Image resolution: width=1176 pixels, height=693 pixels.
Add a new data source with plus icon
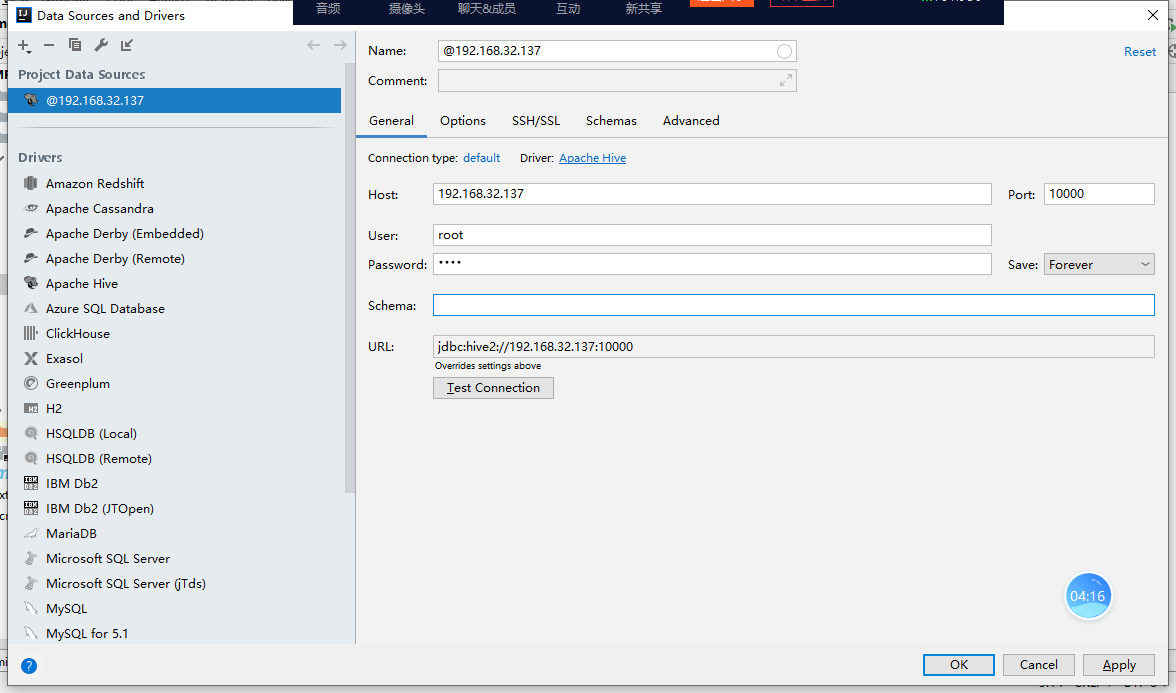coord(24,46)
